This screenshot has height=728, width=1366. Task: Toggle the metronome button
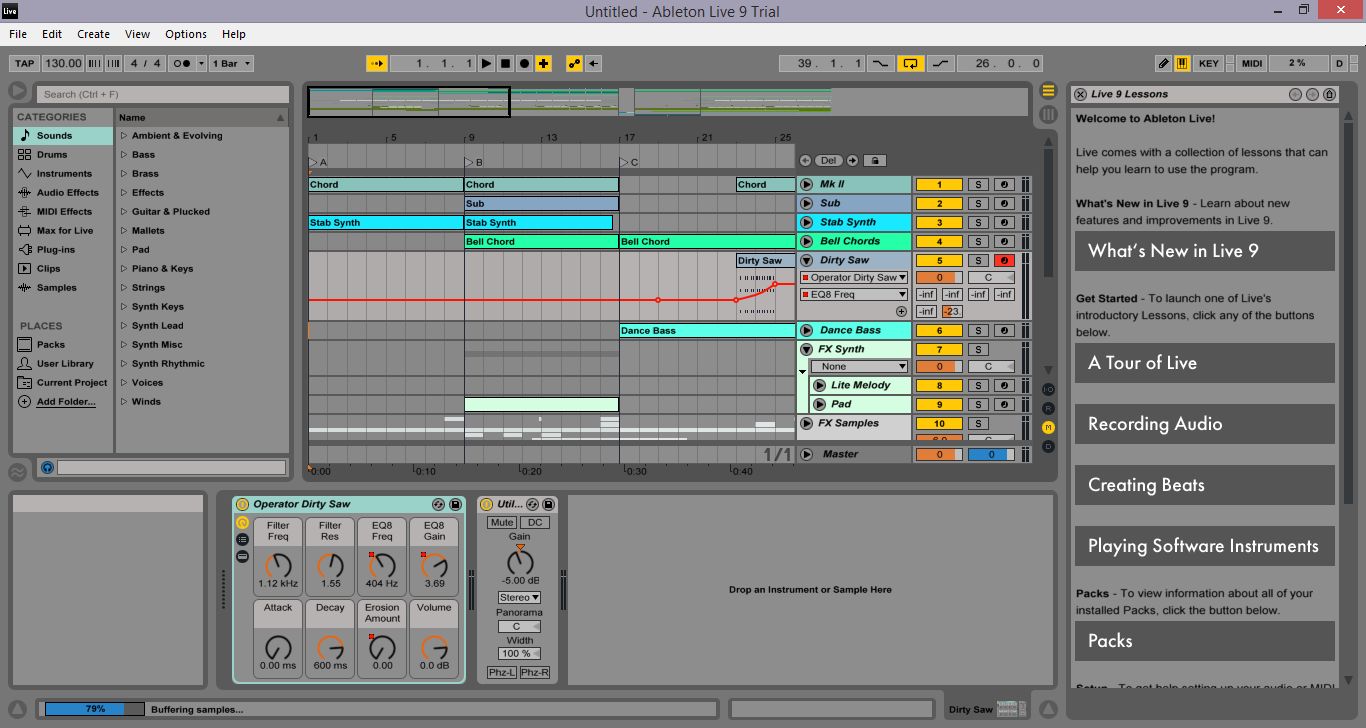(x=182, y=63)
